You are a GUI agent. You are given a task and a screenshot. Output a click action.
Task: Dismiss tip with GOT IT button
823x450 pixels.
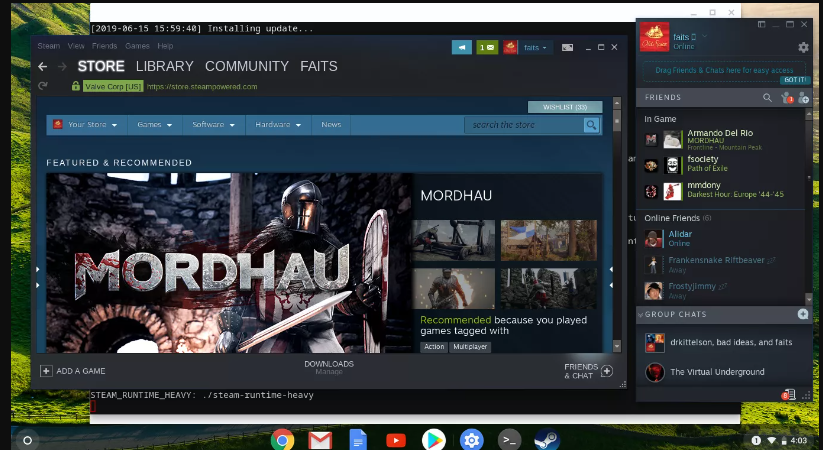795,80
